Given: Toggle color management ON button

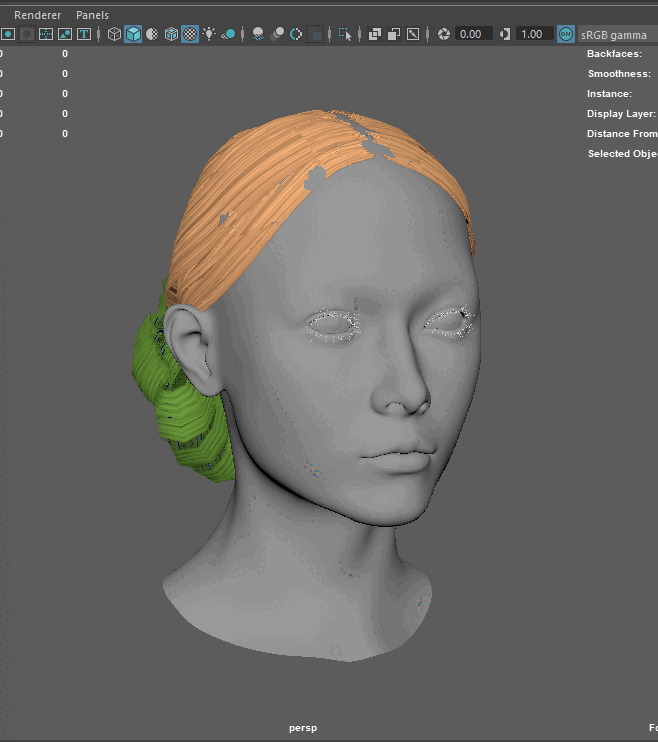Looking at the screenshot, I should 566,34.
